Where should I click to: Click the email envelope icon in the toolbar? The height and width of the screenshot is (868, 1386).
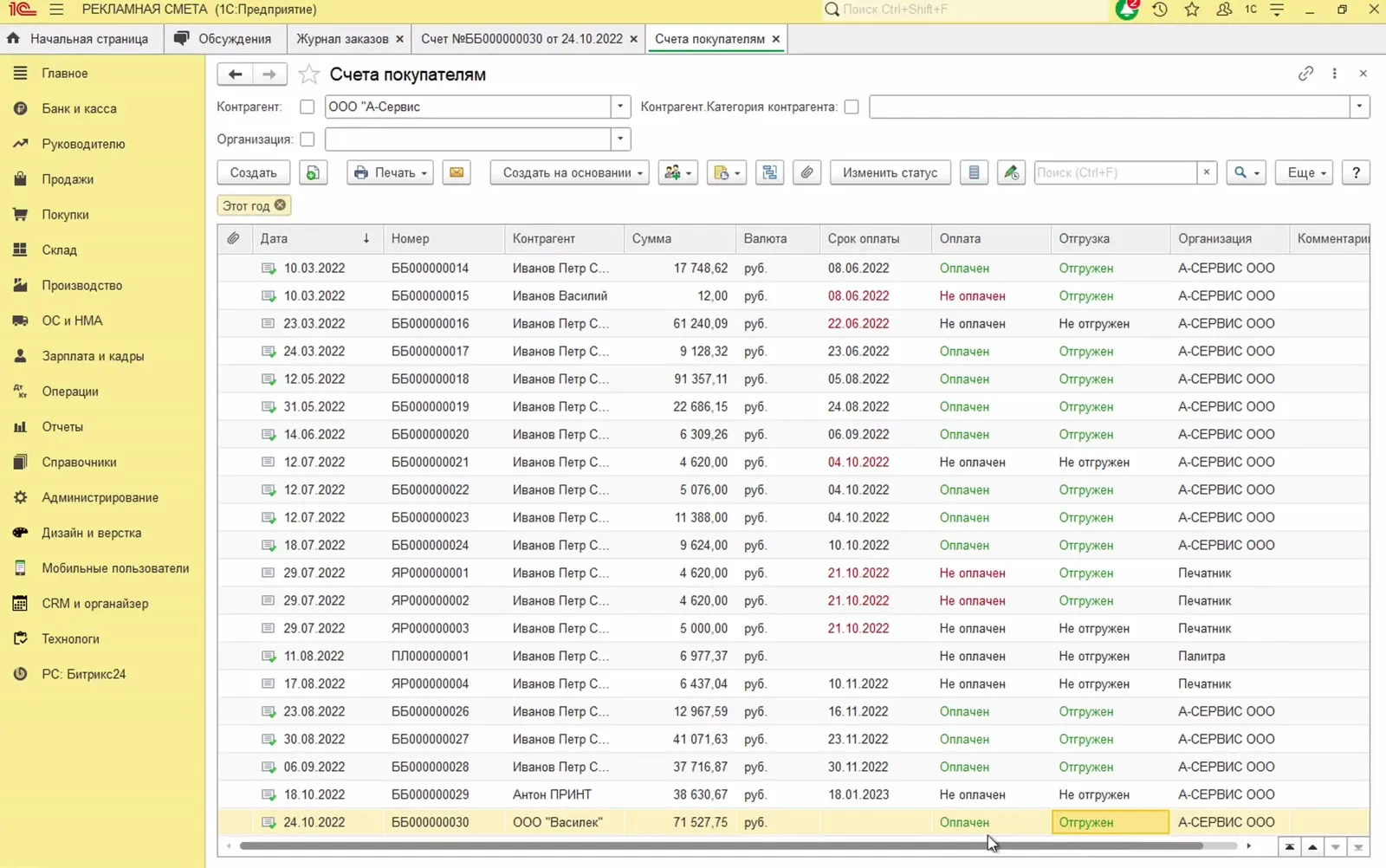(457, 172)
